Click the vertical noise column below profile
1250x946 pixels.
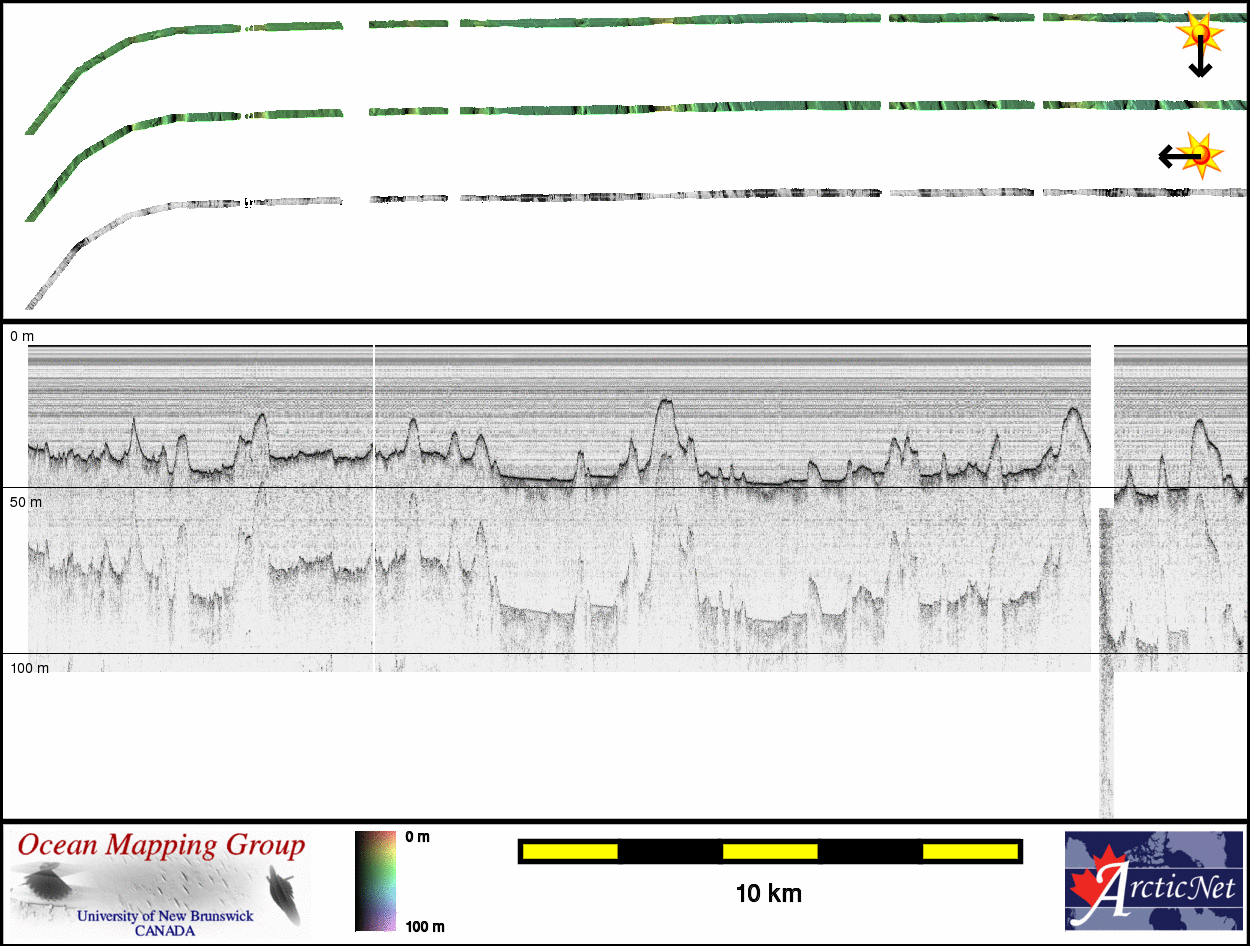[1105, 740]
